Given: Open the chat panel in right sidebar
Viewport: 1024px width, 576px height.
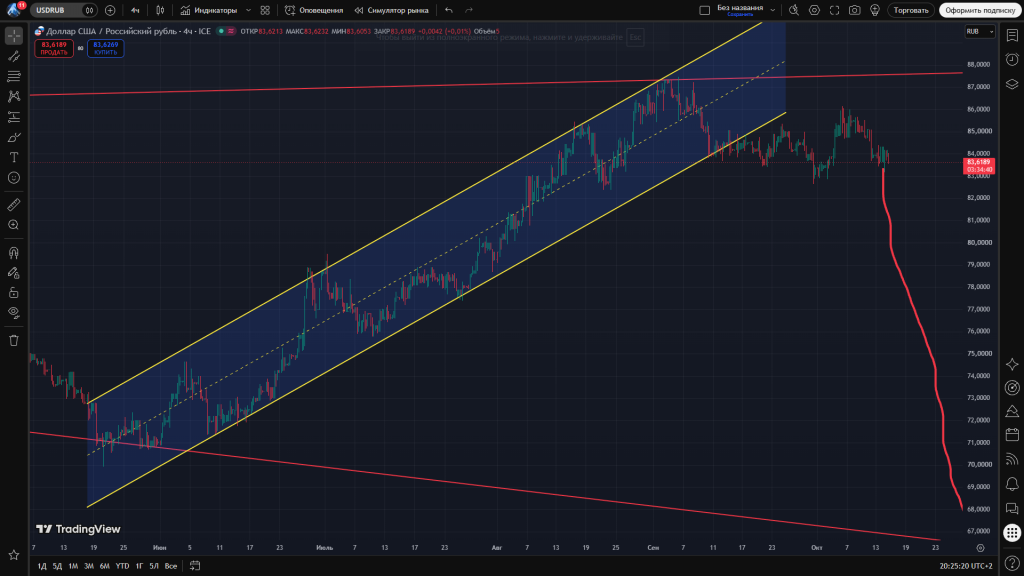Looking at the screenshot, I should point(1012,509).
